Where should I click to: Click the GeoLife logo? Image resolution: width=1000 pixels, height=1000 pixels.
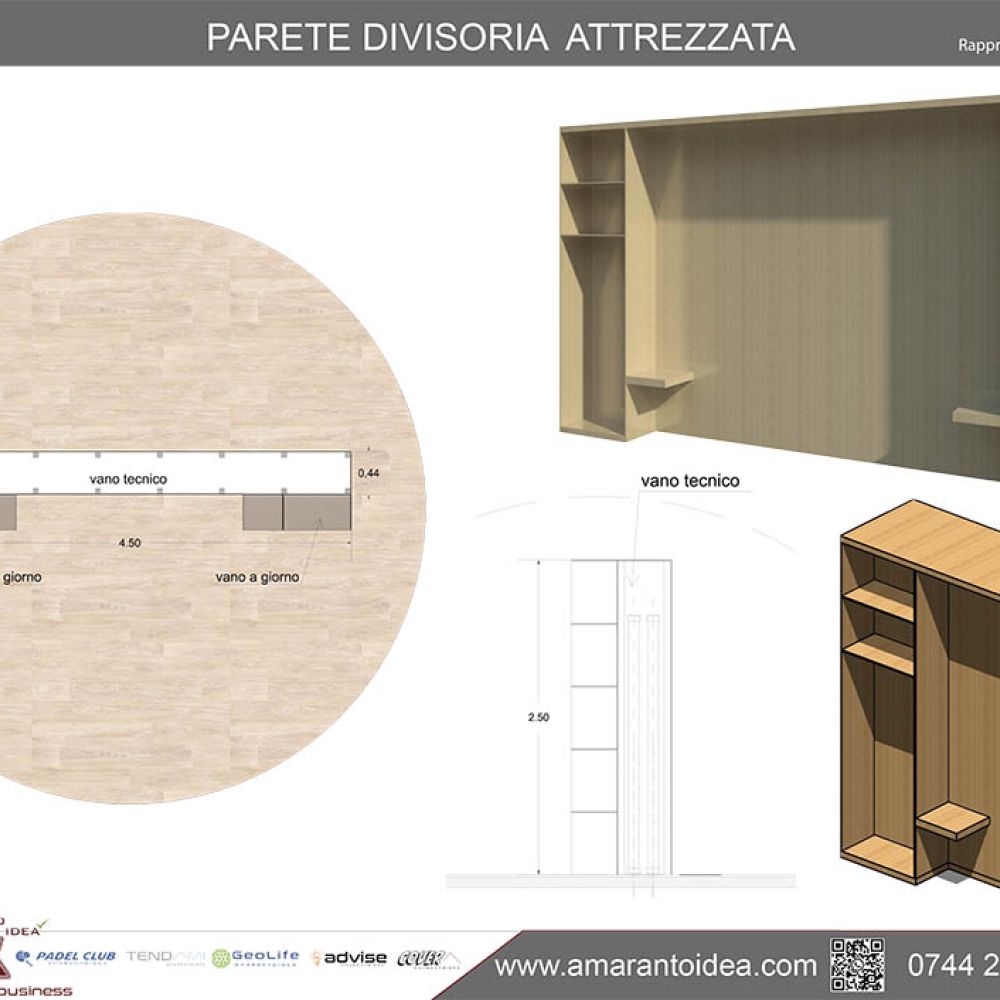tap(255, 957)
